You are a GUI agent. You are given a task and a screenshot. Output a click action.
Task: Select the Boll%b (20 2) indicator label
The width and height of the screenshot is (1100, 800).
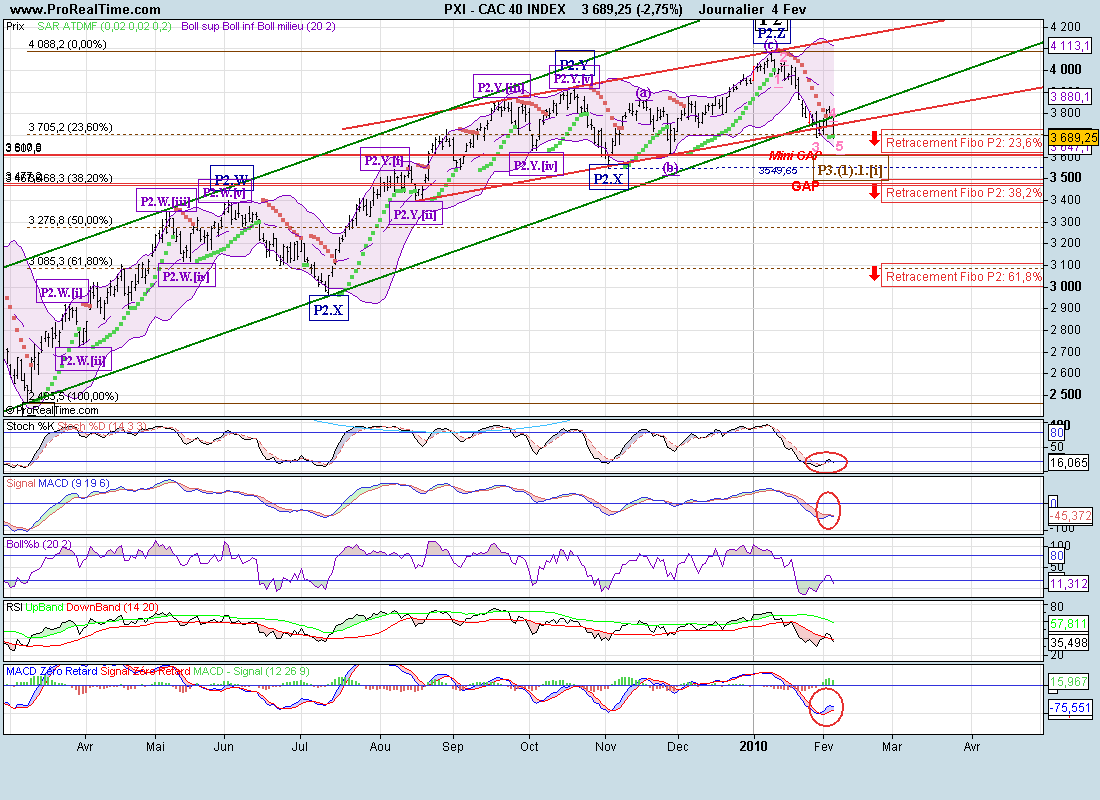[39, 544]
